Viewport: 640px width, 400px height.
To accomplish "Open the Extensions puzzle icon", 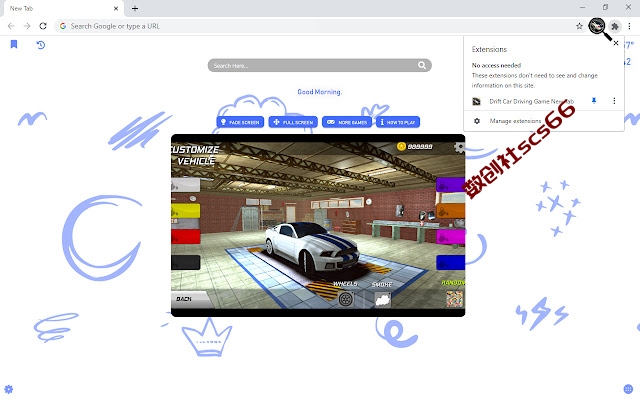I will point(615,27).
